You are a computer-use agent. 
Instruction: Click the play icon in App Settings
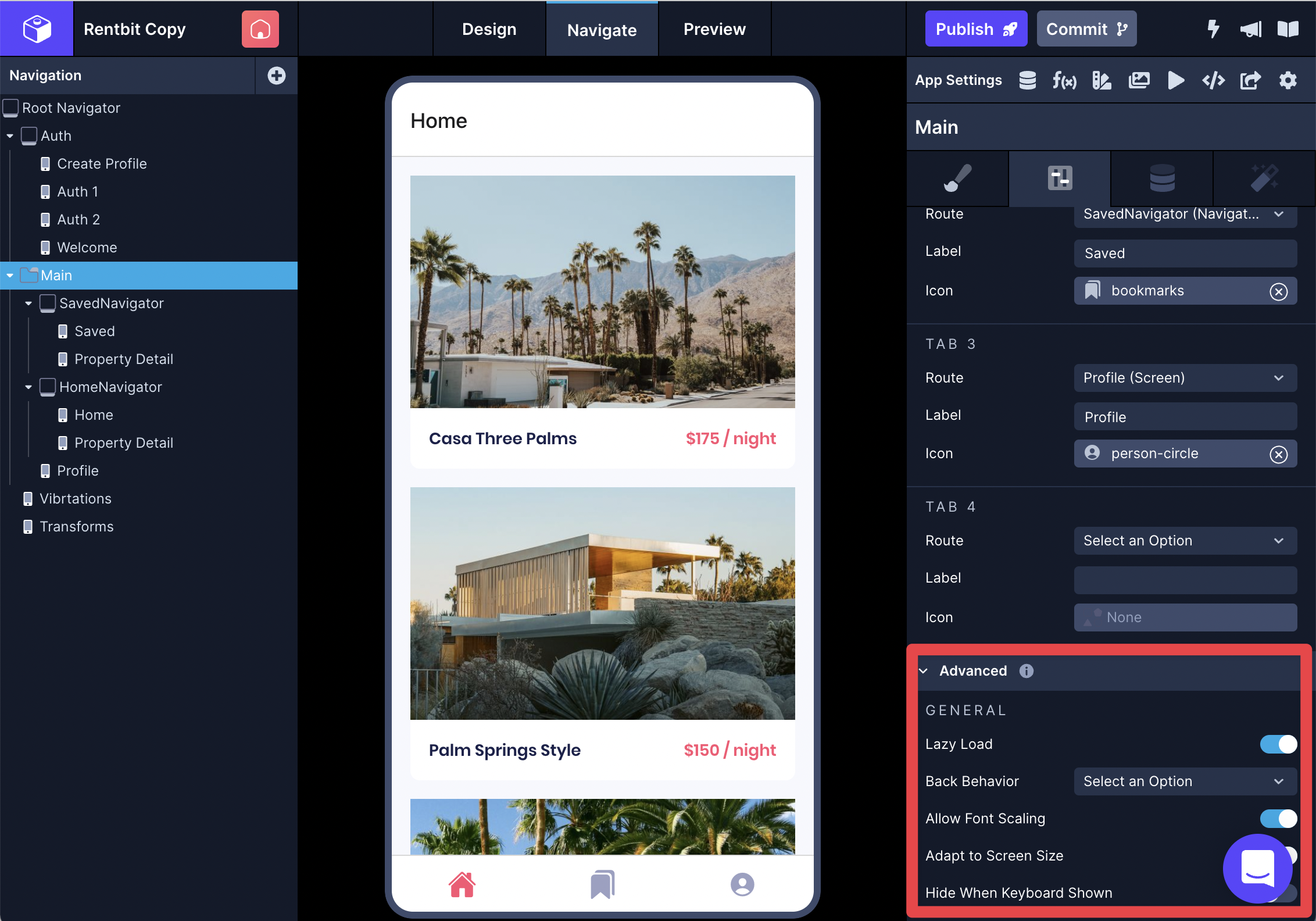point(1175,80)
